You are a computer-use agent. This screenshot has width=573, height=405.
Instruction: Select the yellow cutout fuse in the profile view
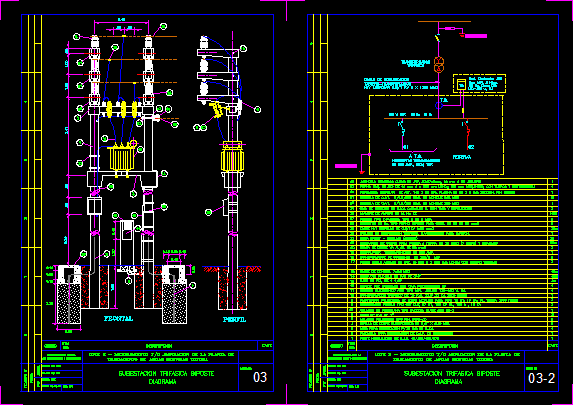pyautogui.click(x=218, y=109)
